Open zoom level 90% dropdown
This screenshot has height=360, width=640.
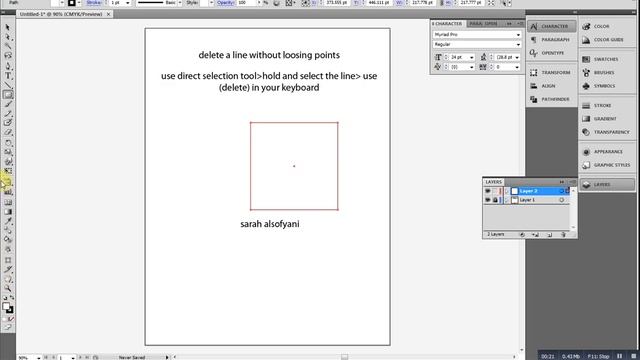tap(38, 358)
